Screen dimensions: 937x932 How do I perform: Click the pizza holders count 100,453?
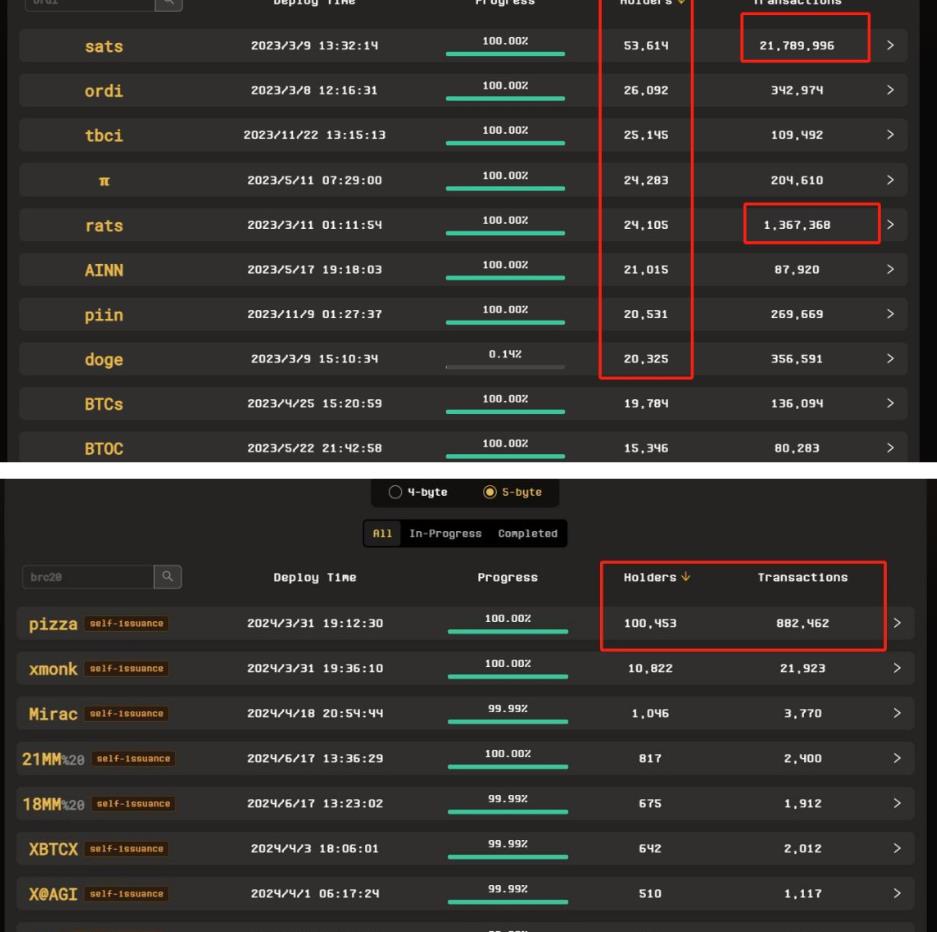[650, 623]
